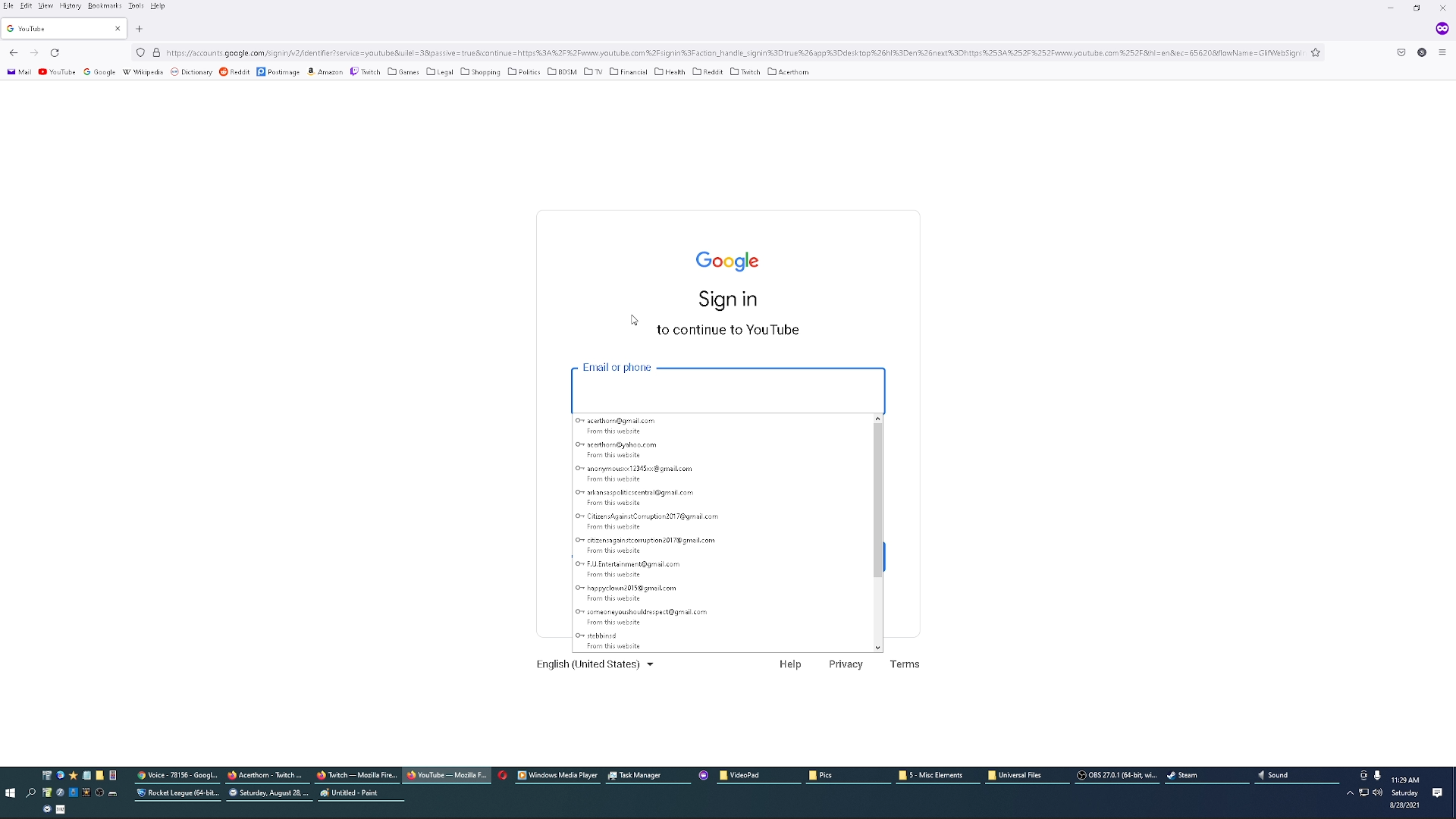Open the Privacy link
The image size is (1456, 819).
click(x=846, y=664)
